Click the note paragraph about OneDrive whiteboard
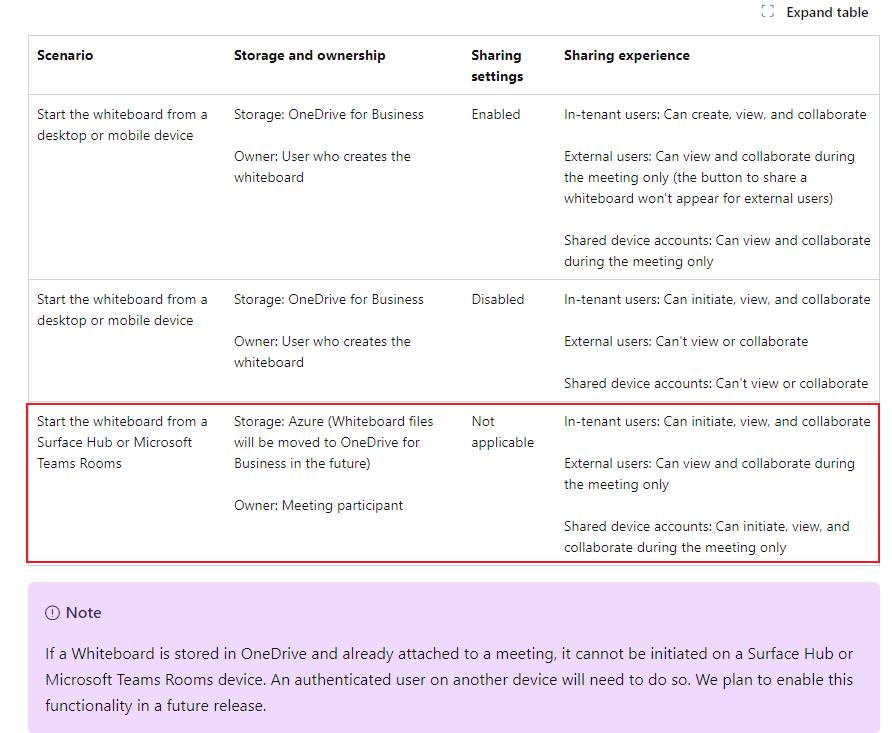Image resolution: width=892 pixels, height=733 pixels. pos(449,680)
